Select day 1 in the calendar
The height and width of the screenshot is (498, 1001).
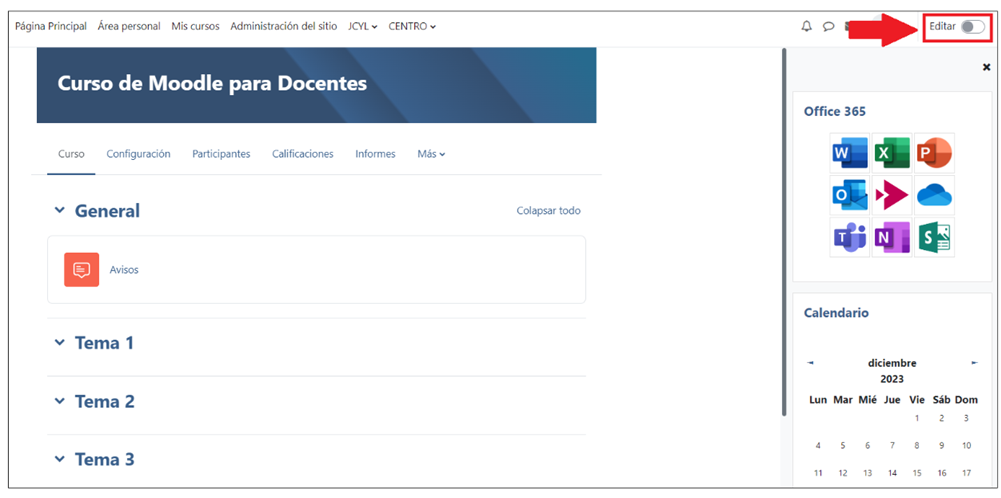coord(917,418)
